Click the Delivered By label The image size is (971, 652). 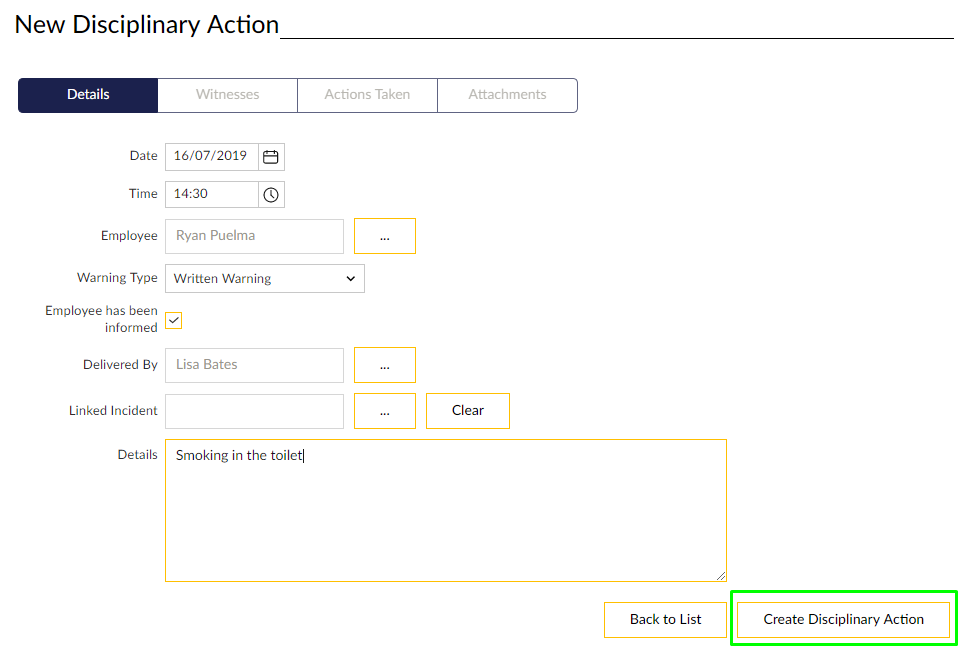tap(120, 365)
